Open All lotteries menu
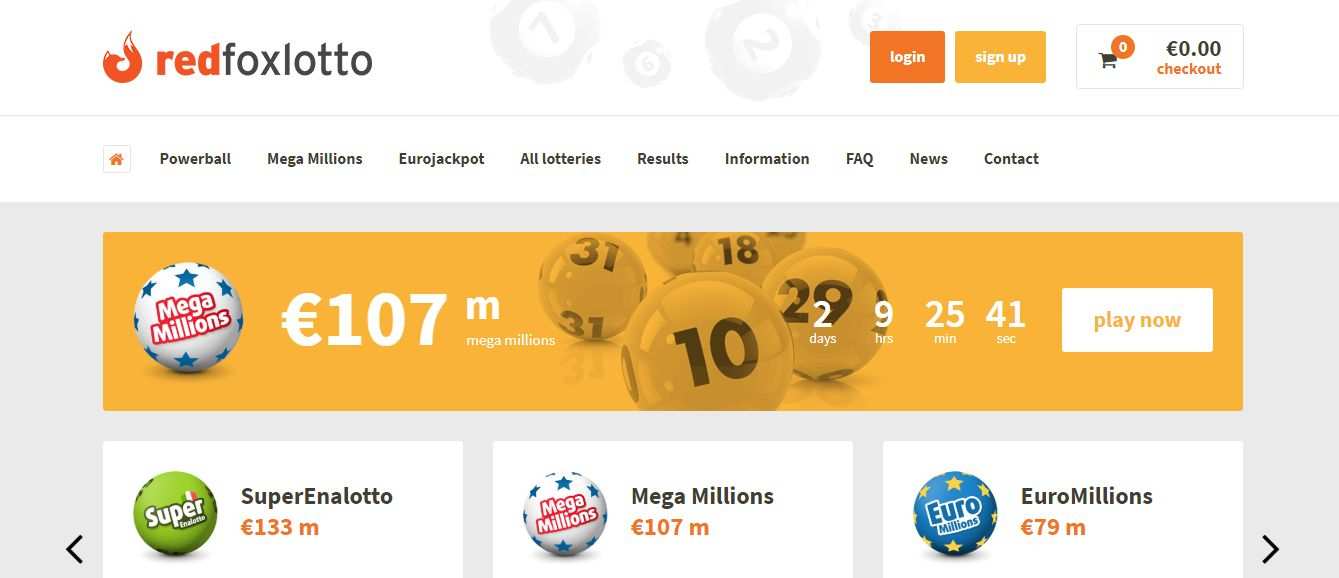 (x=560, y=159)
